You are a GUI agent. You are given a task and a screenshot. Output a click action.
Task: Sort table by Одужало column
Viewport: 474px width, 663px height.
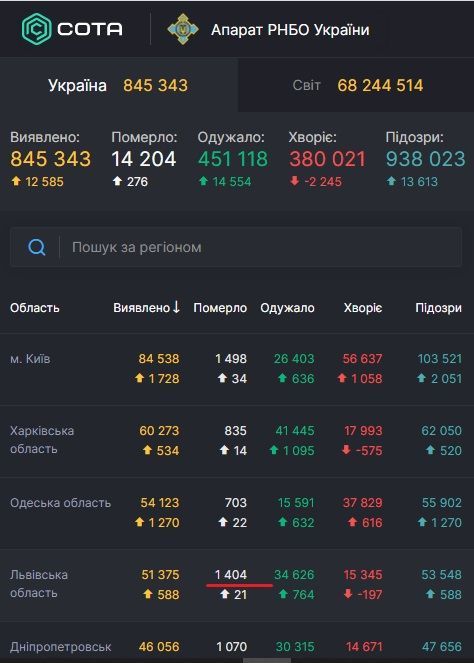tap(287, 307)
